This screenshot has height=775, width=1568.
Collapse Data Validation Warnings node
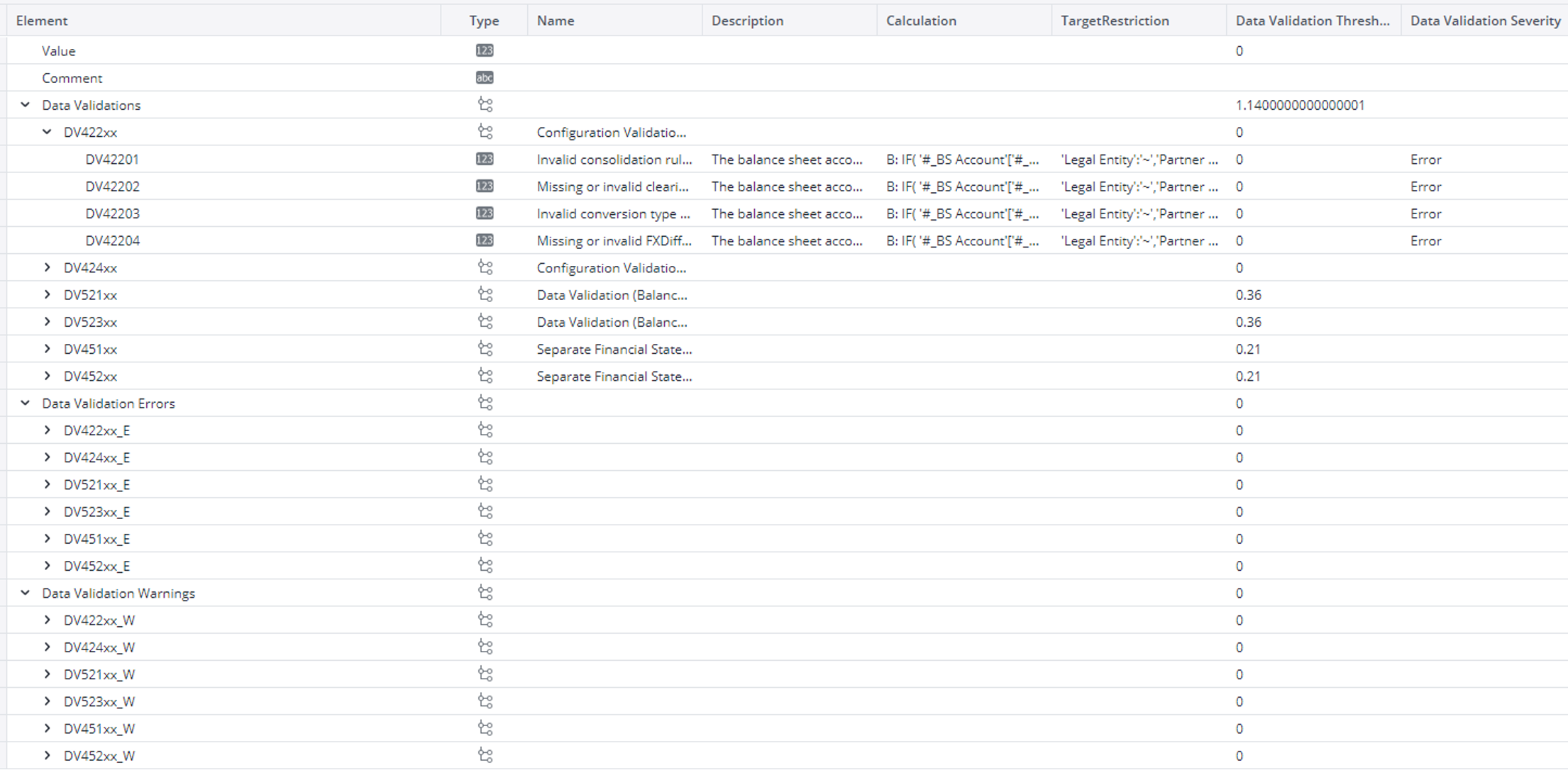tap(26, 593)
